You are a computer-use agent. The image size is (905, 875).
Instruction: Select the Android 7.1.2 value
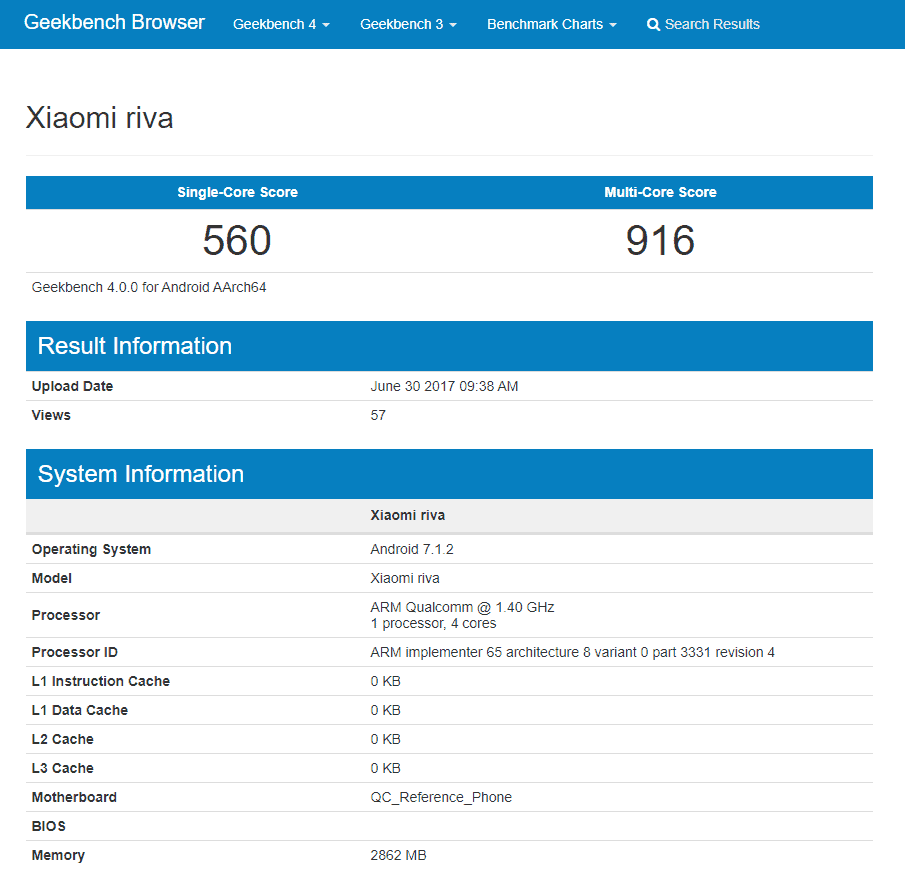412,549
